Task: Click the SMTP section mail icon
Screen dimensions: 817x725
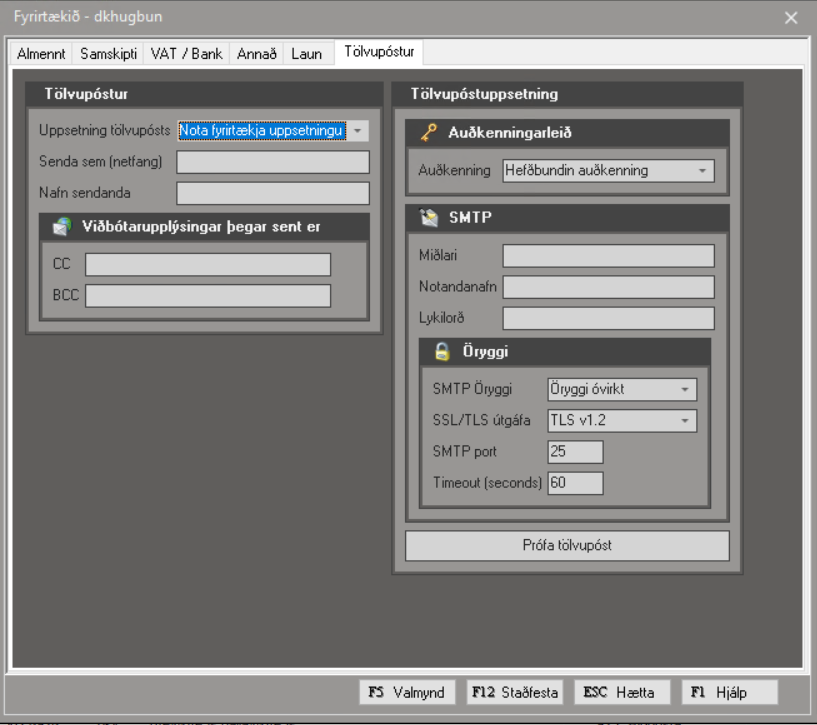Action: coord(430,217)
